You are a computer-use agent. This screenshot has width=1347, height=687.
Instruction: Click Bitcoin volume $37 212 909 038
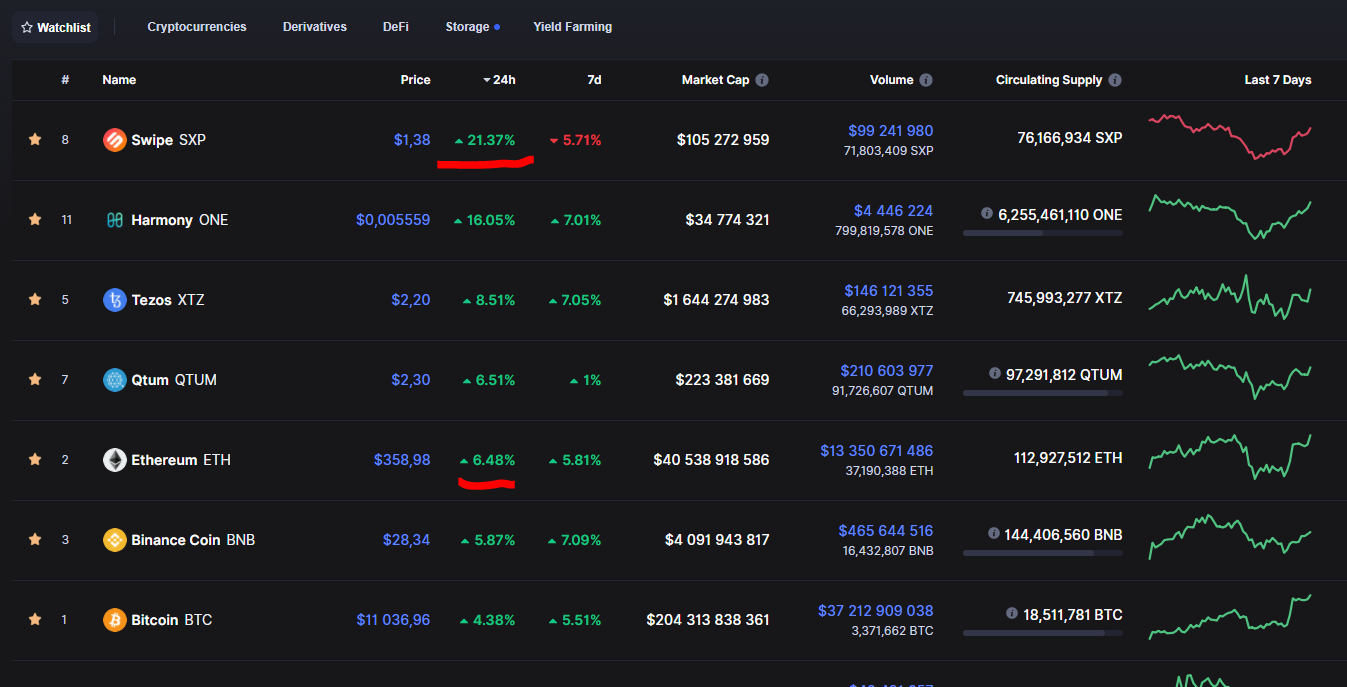(x=875, y=611)
